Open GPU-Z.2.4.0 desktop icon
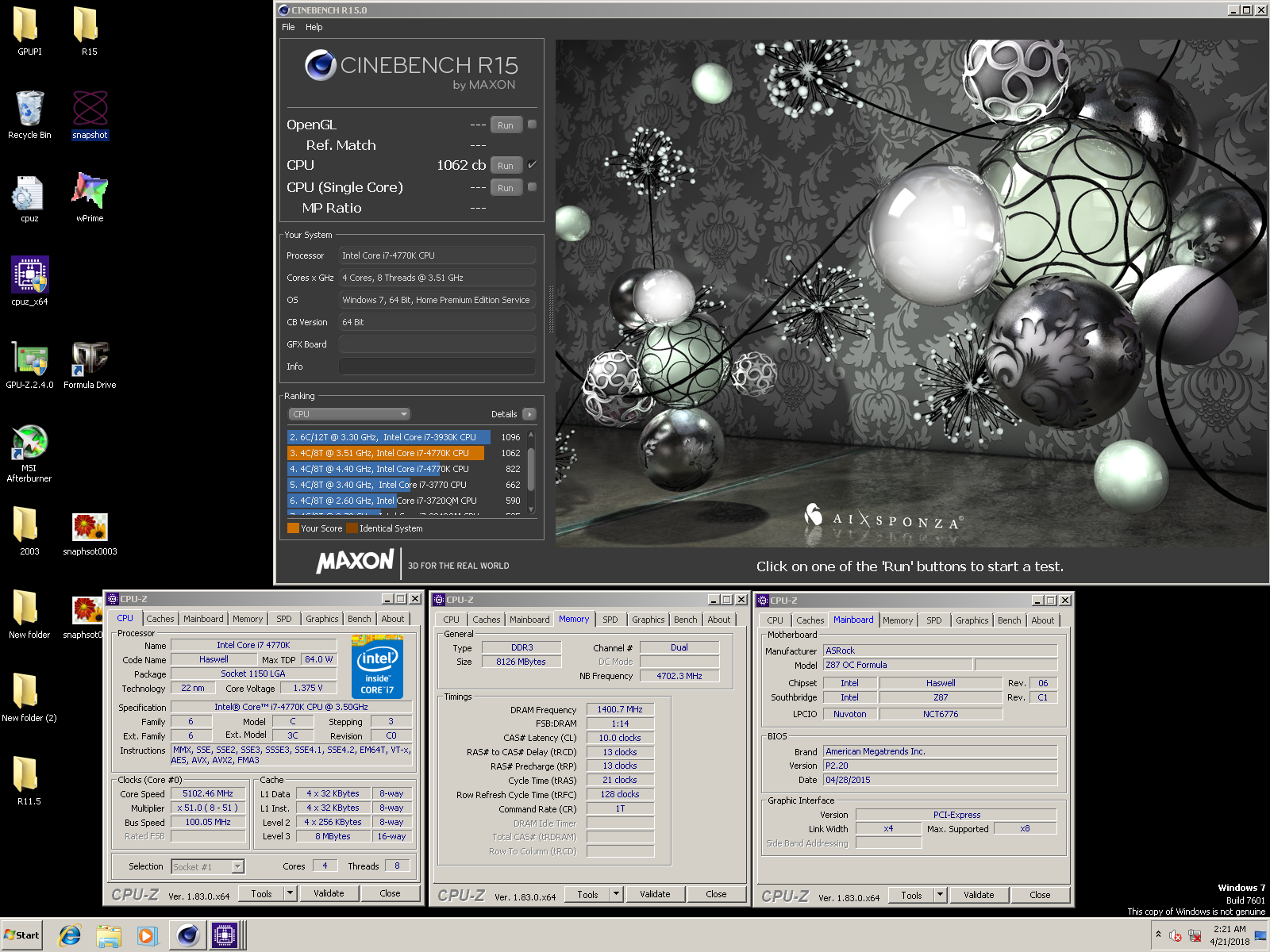 coord(29,365)
